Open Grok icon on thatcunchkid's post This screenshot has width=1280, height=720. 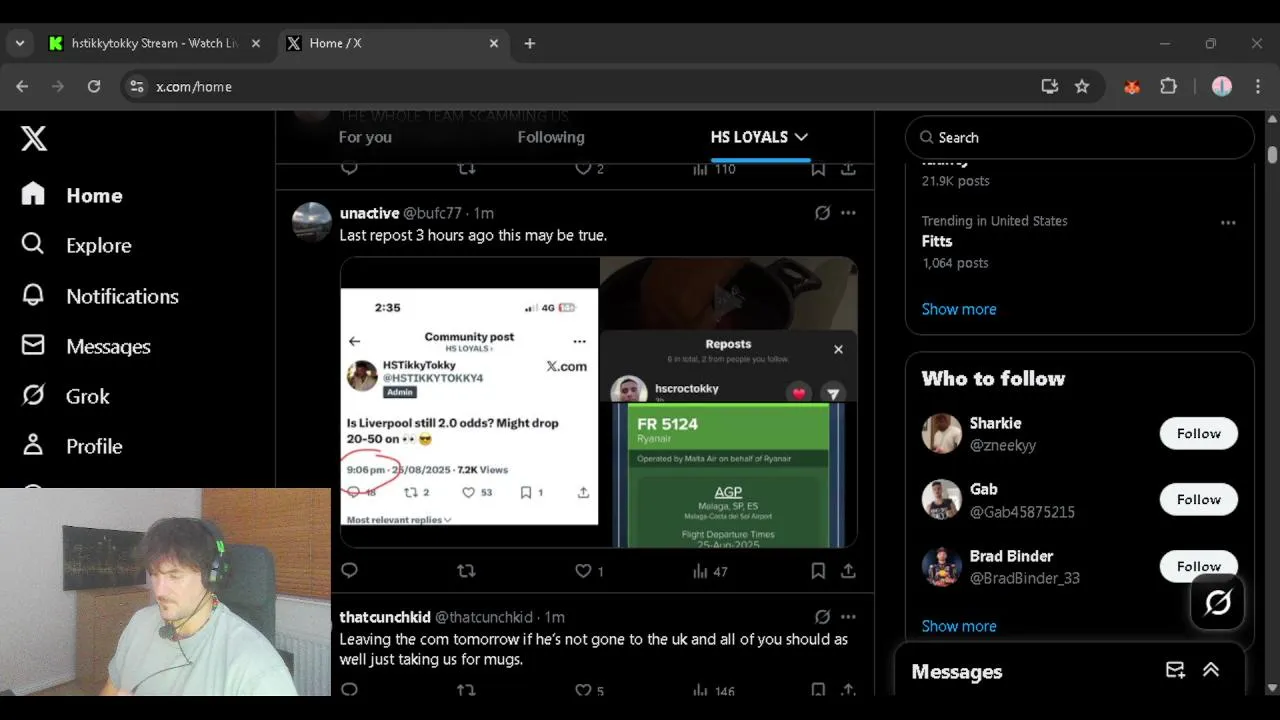tap(822, 617)
